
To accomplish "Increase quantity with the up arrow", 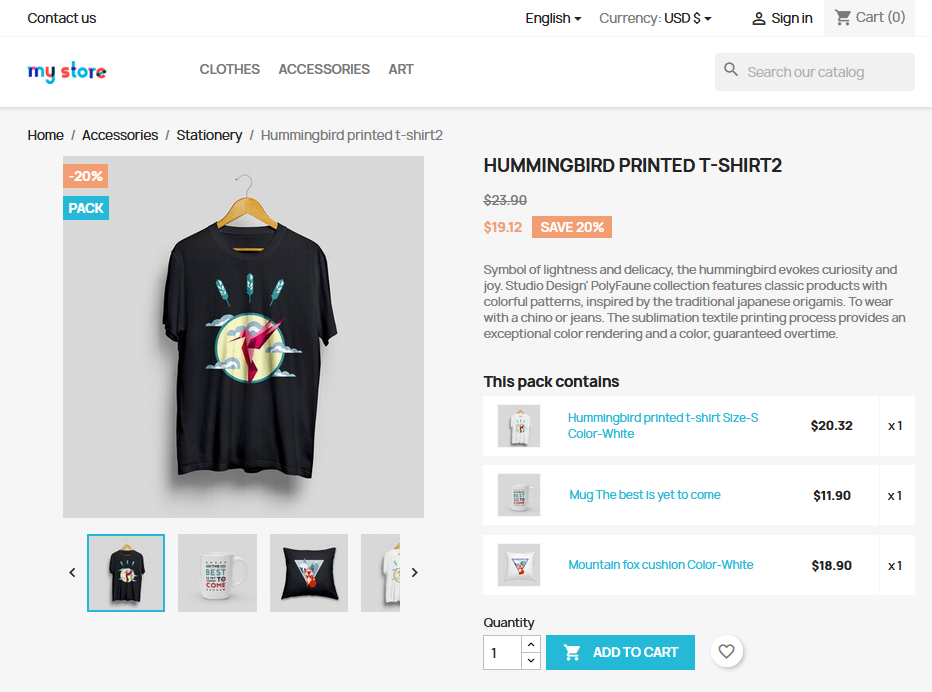I will coord(531,644).
